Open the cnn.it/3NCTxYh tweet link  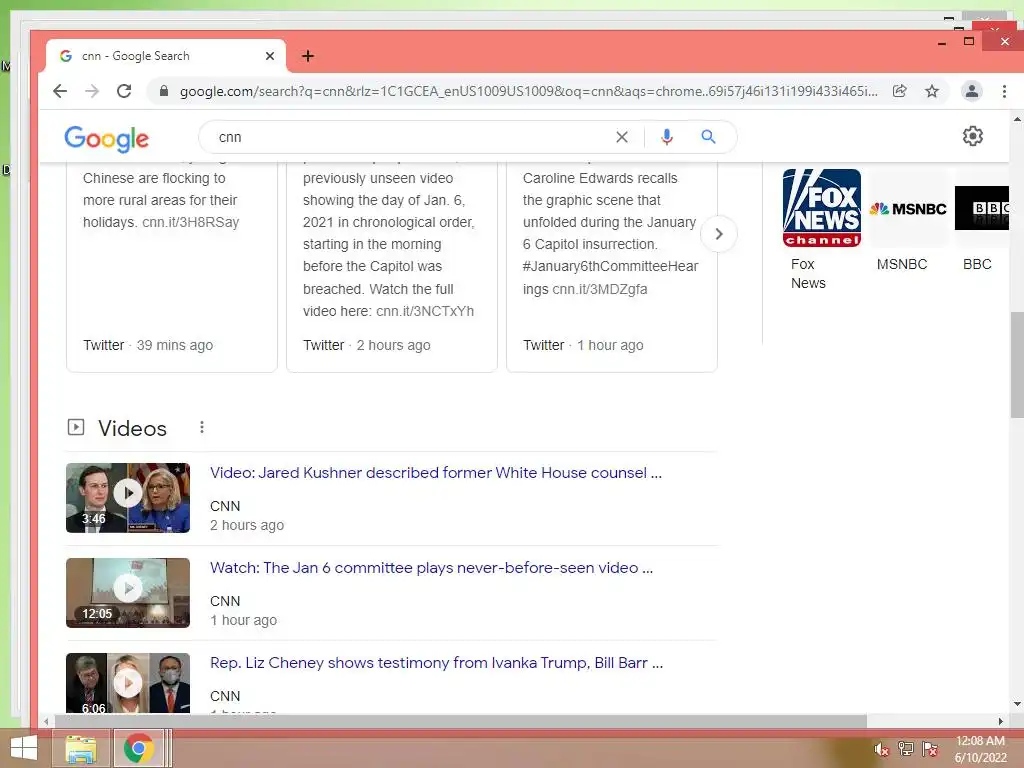pyautogui.click(x=425, y=311)
